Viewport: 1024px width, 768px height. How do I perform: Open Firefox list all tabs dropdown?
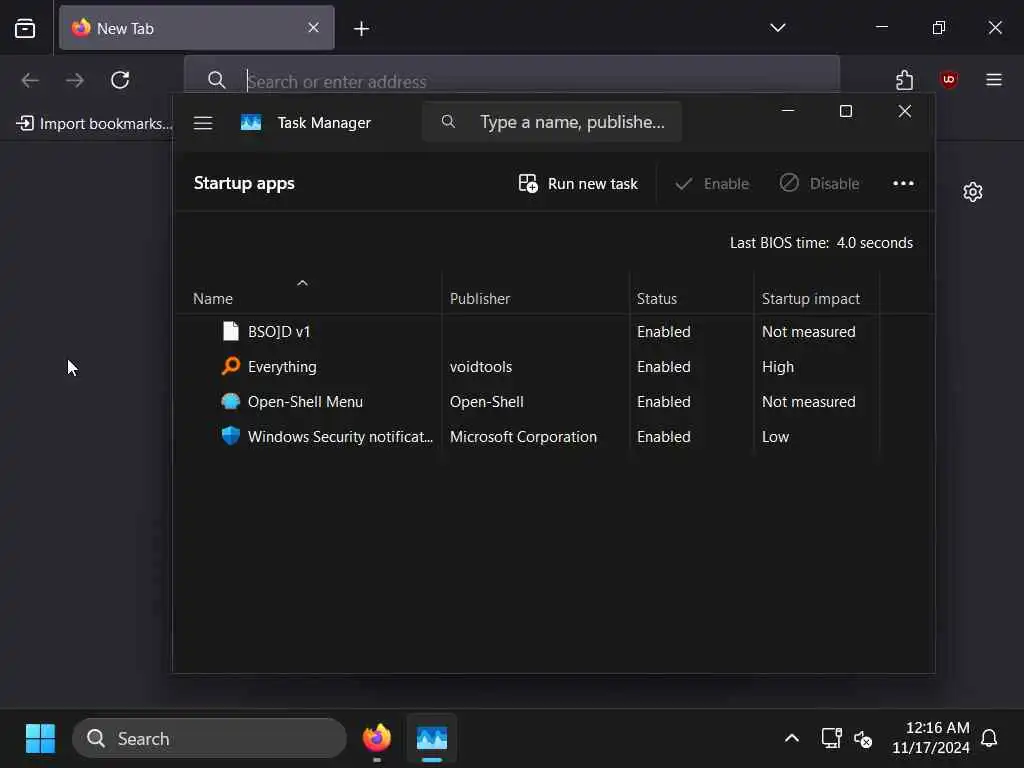pos(777,27)
